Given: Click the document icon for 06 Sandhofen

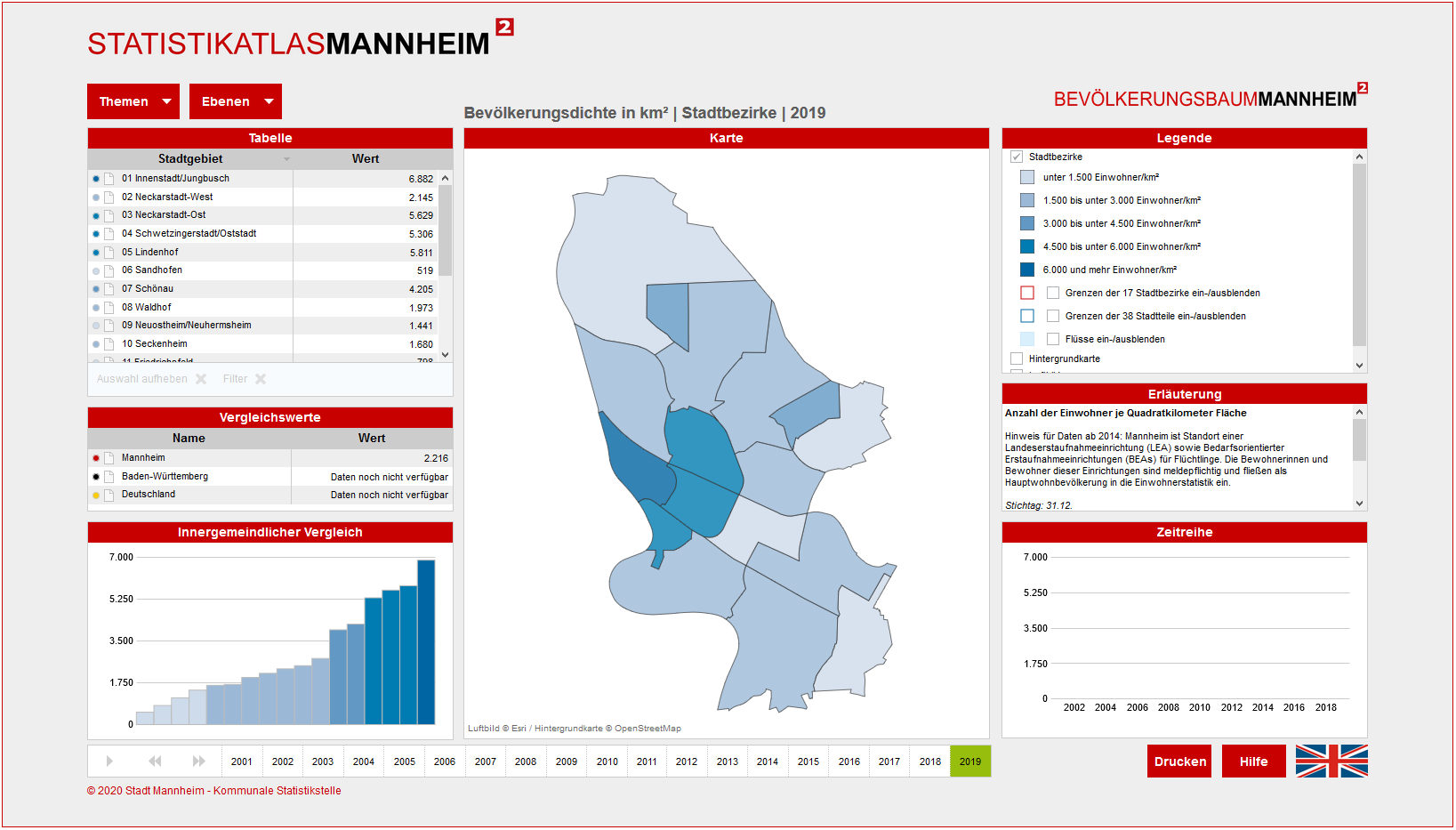Looking at the screenshot, I should (109, 270).
